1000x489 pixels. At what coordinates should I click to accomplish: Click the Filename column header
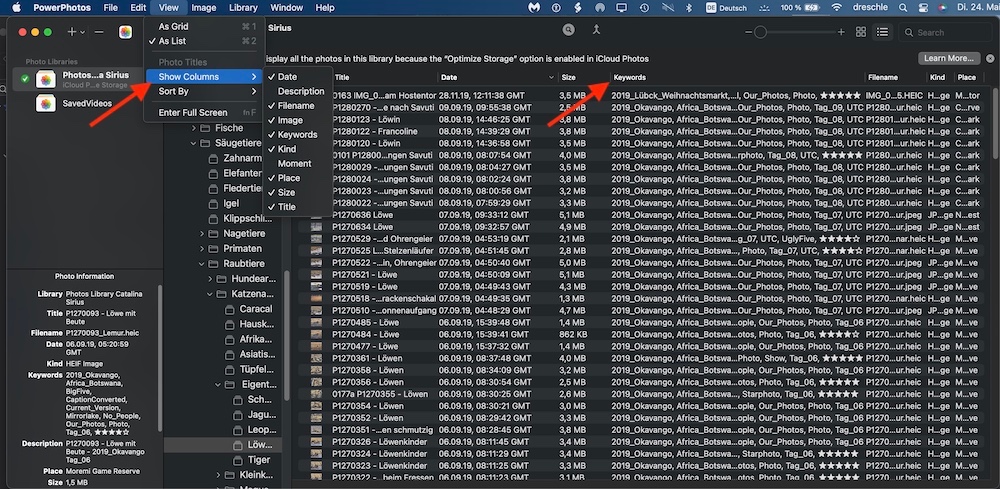(895, 77)
